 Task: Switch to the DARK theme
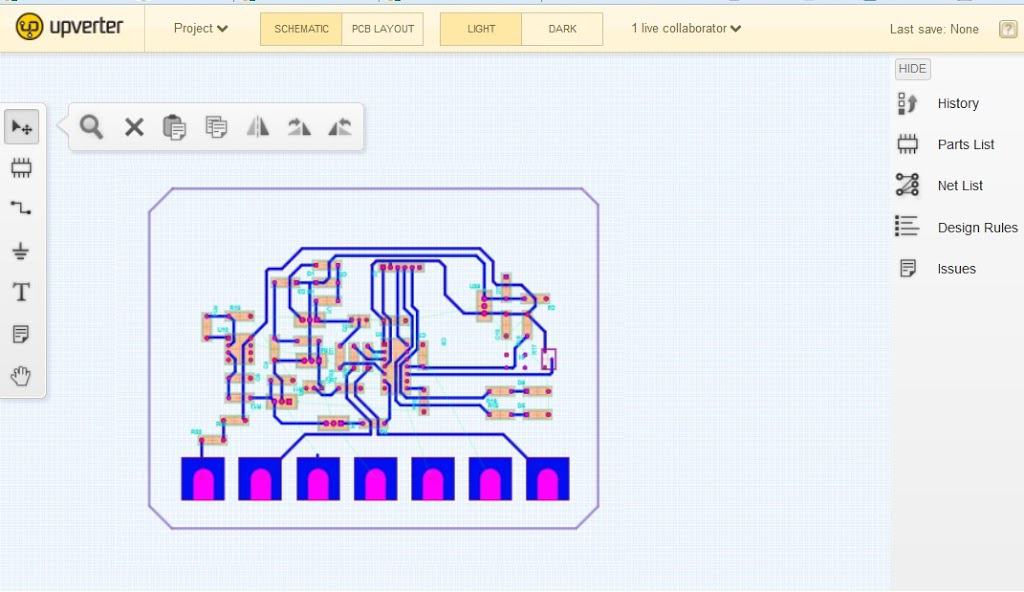coord(562,28)
